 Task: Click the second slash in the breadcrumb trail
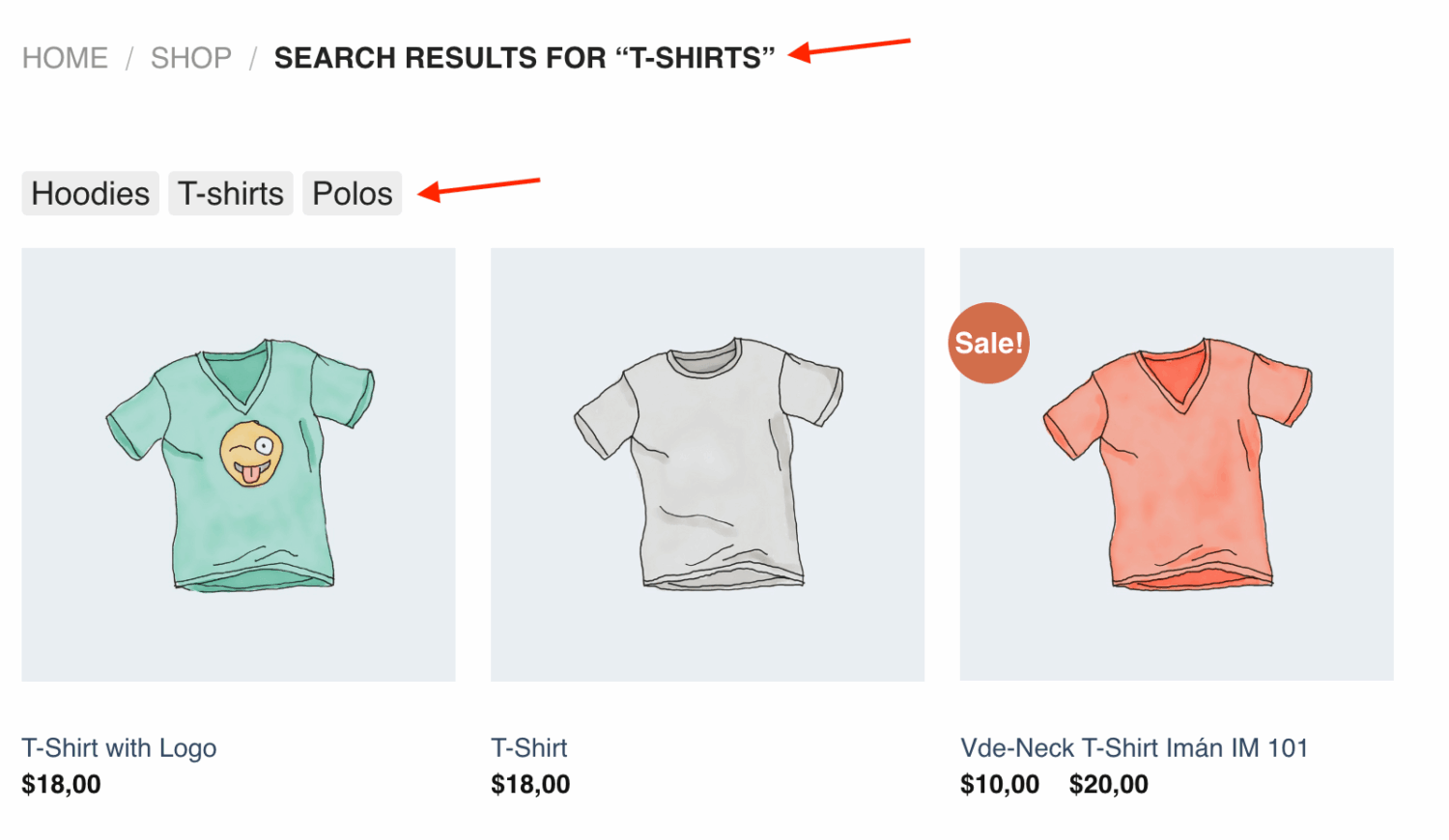(x=253, y=57)
